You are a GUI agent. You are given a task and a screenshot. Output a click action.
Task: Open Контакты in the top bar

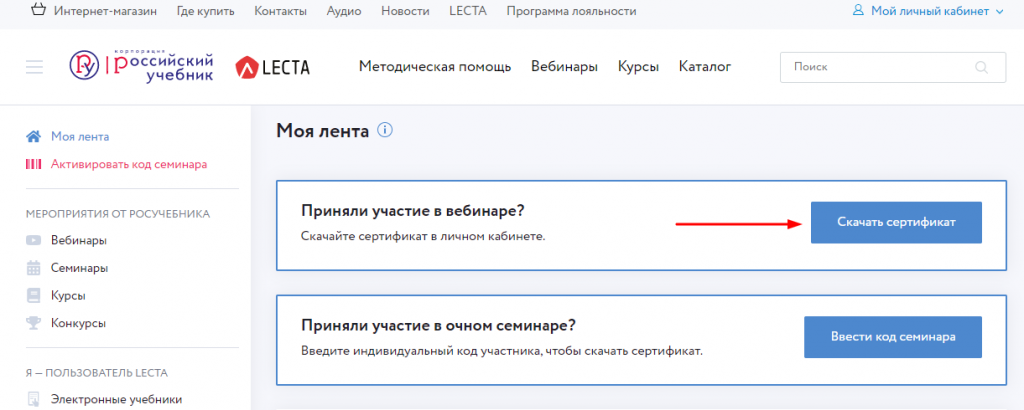280,11
